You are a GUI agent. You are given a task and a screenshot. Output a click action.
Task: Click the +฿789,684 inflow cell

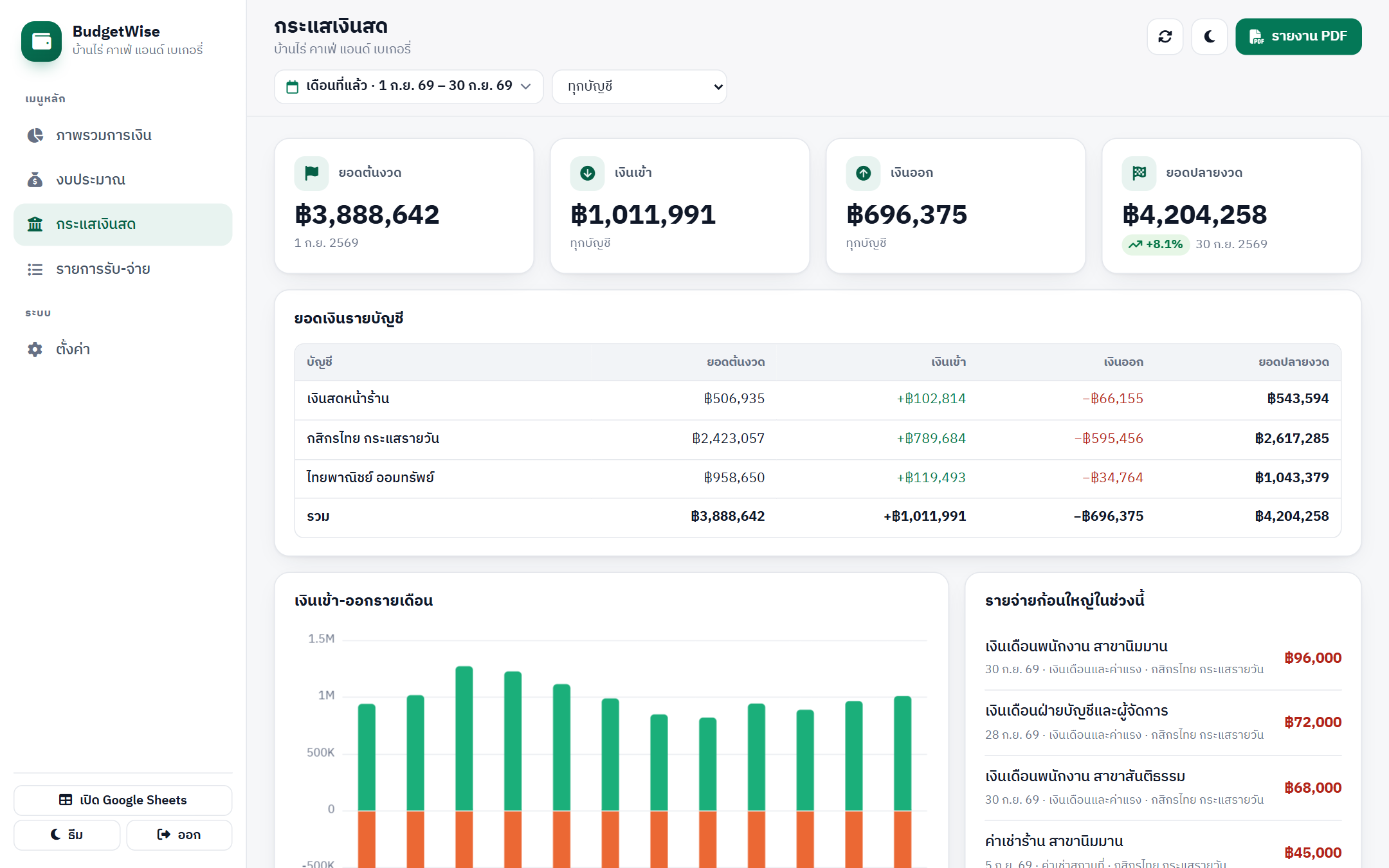coord(931,439)
